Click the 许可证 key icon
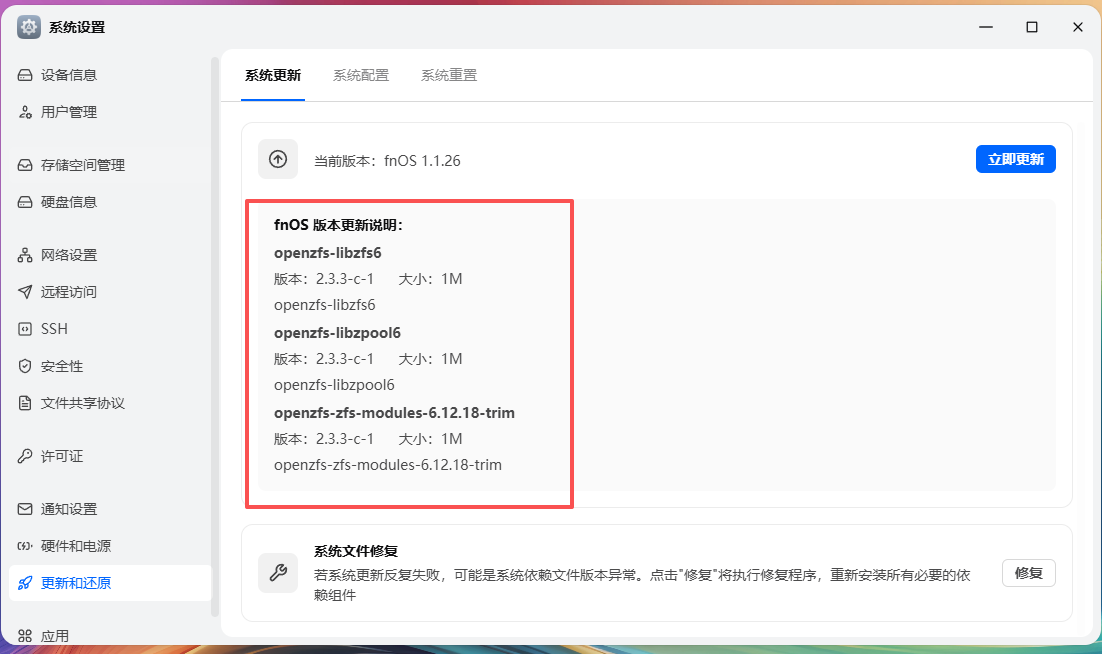Viewport: 1102px width, 654px height. (x=23, y=455)
